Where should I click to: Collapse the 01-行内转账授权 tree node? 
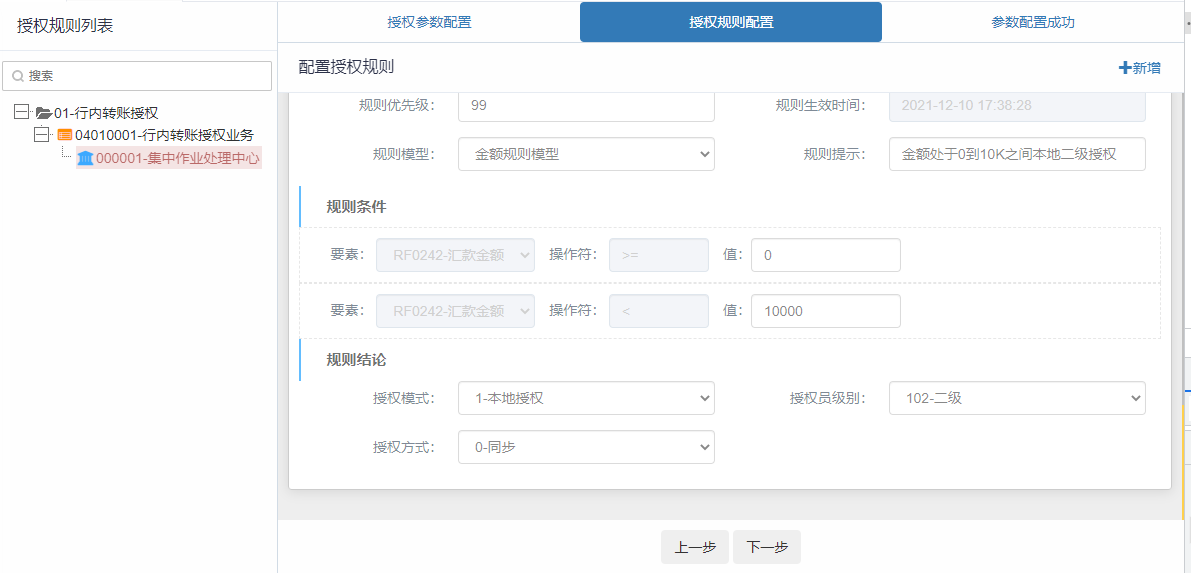[21, 112]
